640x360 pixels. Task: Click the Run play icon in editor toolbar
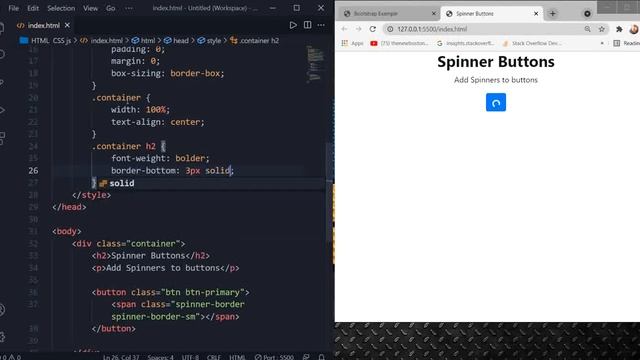(293, 25)
